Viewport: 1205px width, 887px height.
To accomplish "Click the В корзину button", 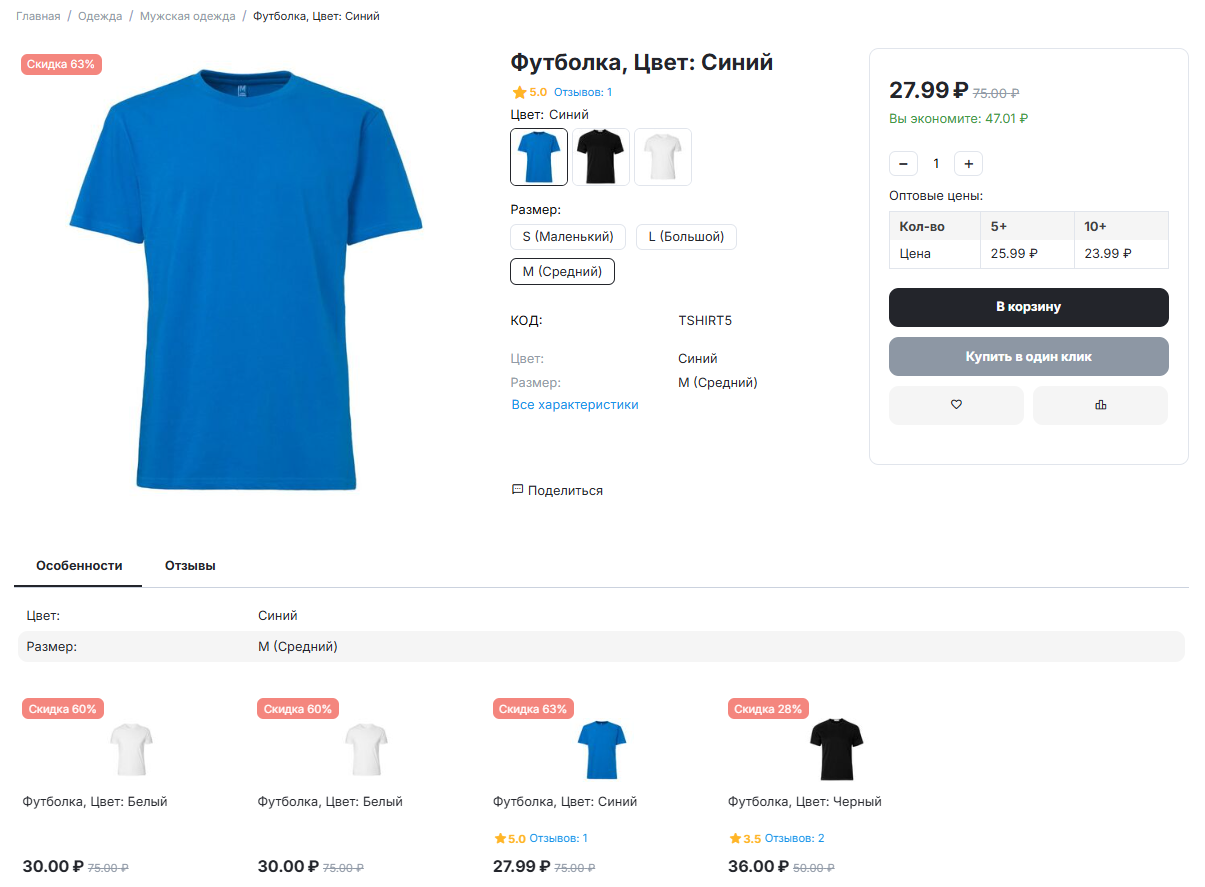I will 1029,307.
